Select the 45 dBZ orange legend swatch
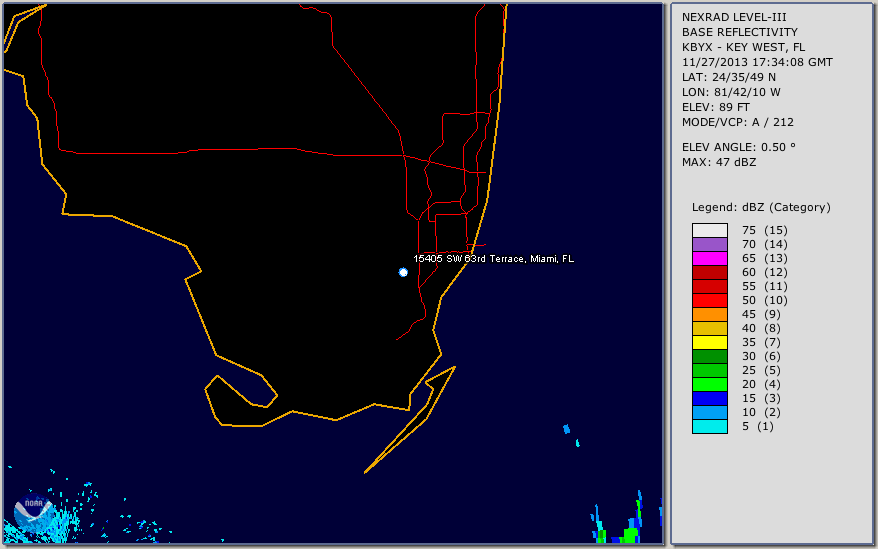This screenshot has height=549, width=878. click(709, 314)
